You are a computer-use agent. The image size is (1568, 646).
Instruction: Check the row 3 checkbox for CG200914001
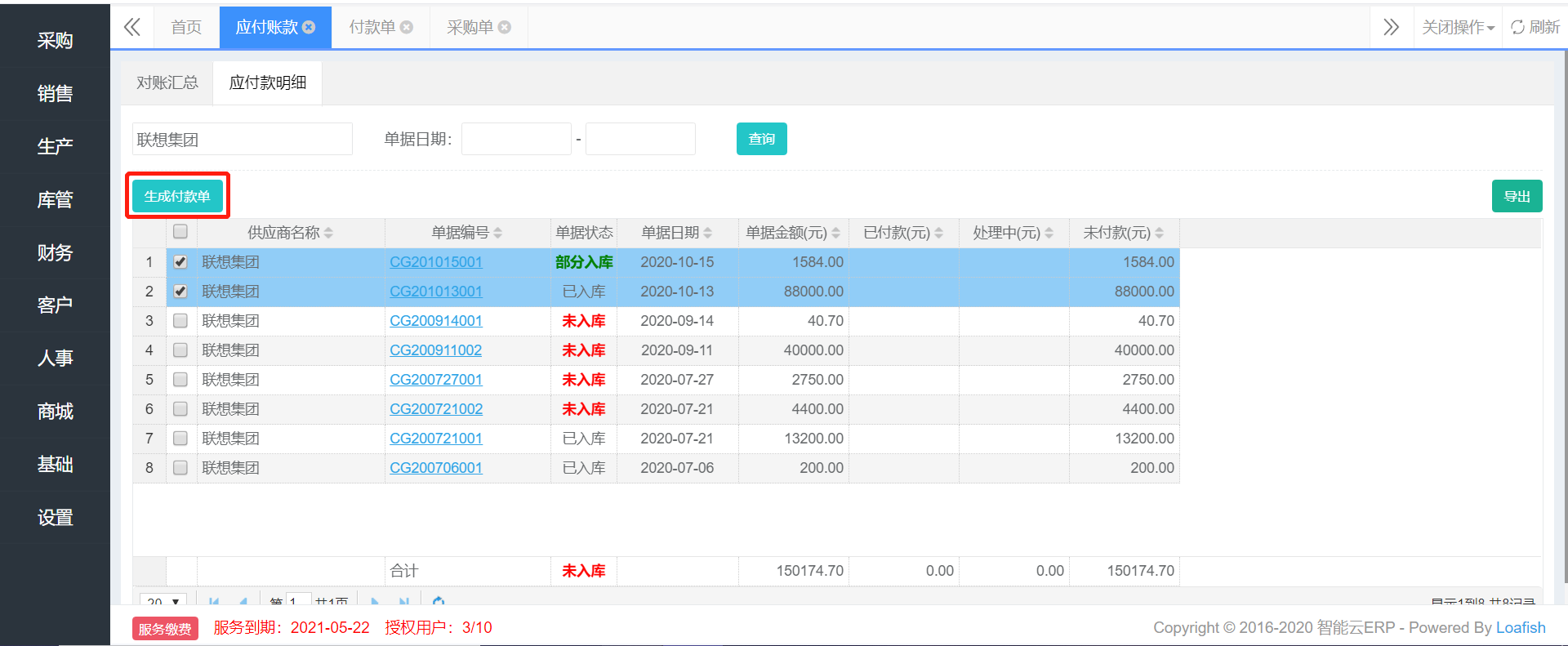click(180, 321)
